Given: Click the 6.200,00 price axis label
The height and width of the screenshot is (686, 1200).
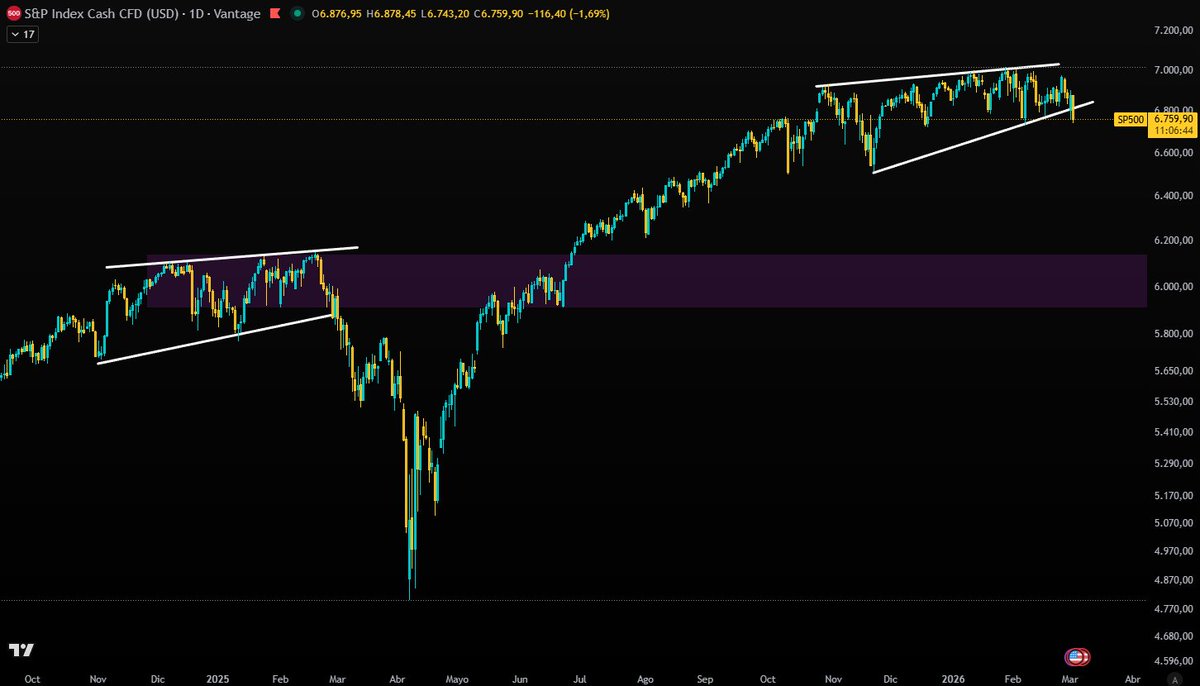Looking at the screenshot, I should pos(1174,241).
